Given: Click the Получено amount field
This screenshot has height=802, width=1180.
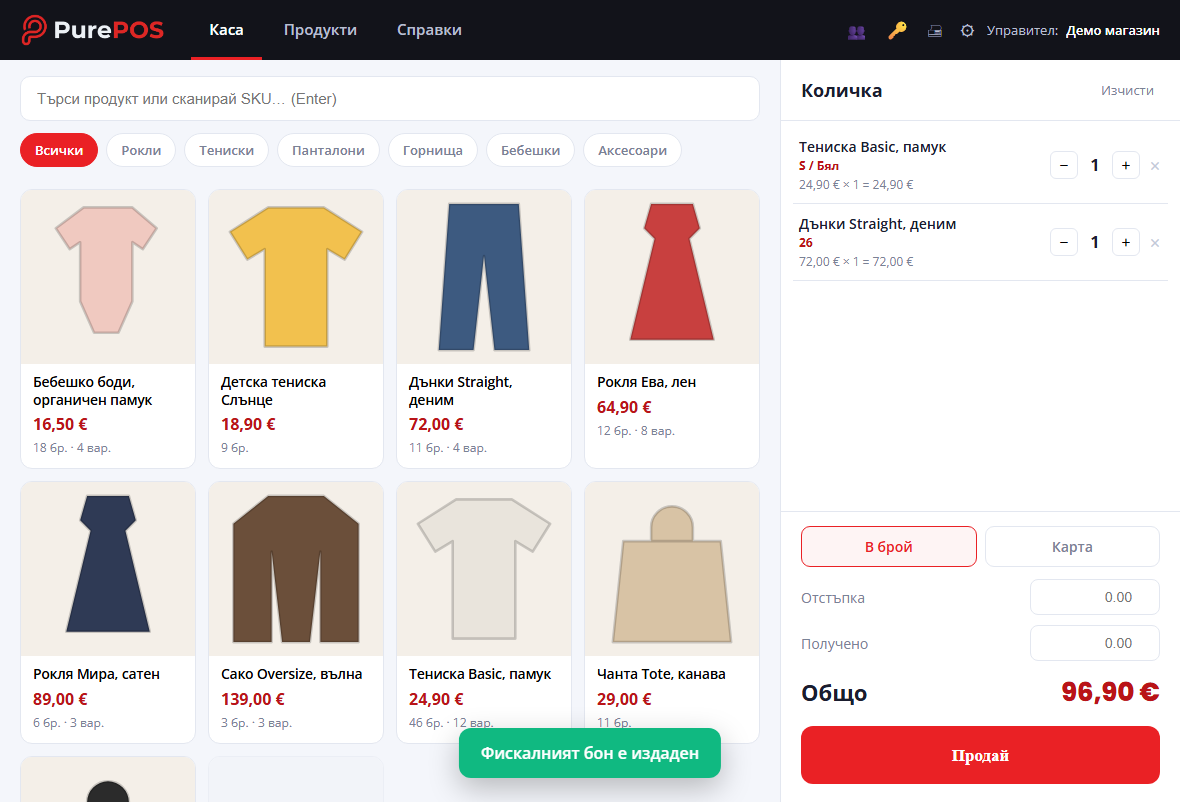Looking at the screenshot, I should (1094, 643).
